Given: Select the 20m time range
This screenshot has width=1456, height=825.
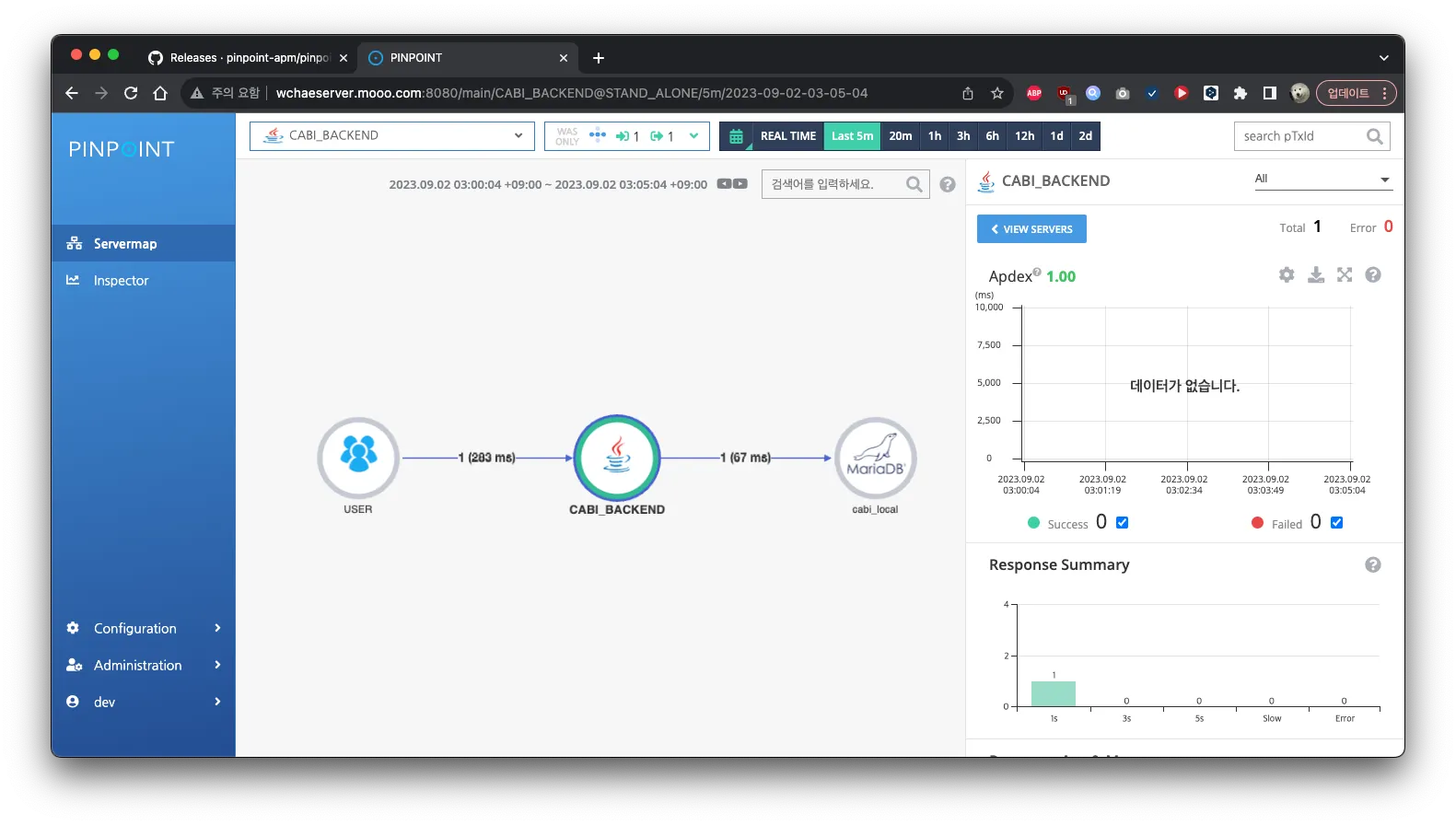Looking at the screenshot, I should 901,136.
